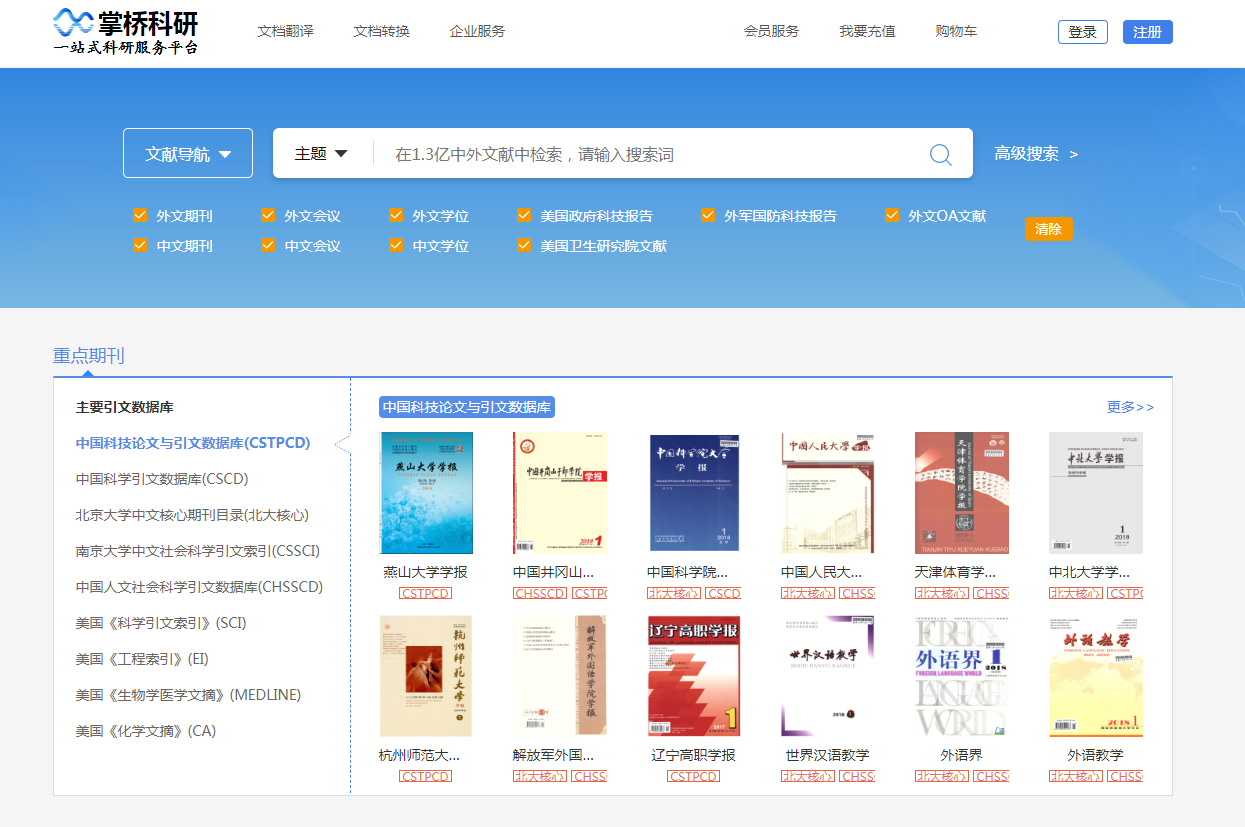Open the 文献导航 dropdown
The image size is (1245, 827).
[x=188, y=153]
